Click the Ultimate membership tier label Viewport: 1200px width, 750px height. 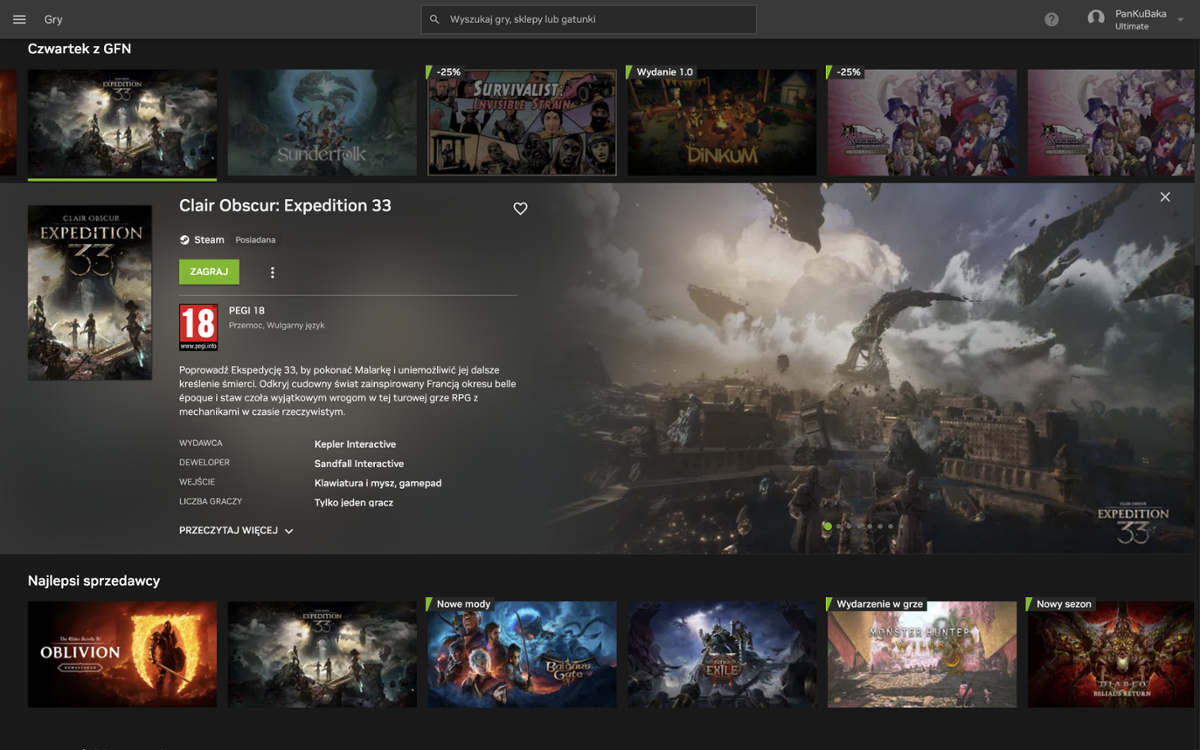1132,27
